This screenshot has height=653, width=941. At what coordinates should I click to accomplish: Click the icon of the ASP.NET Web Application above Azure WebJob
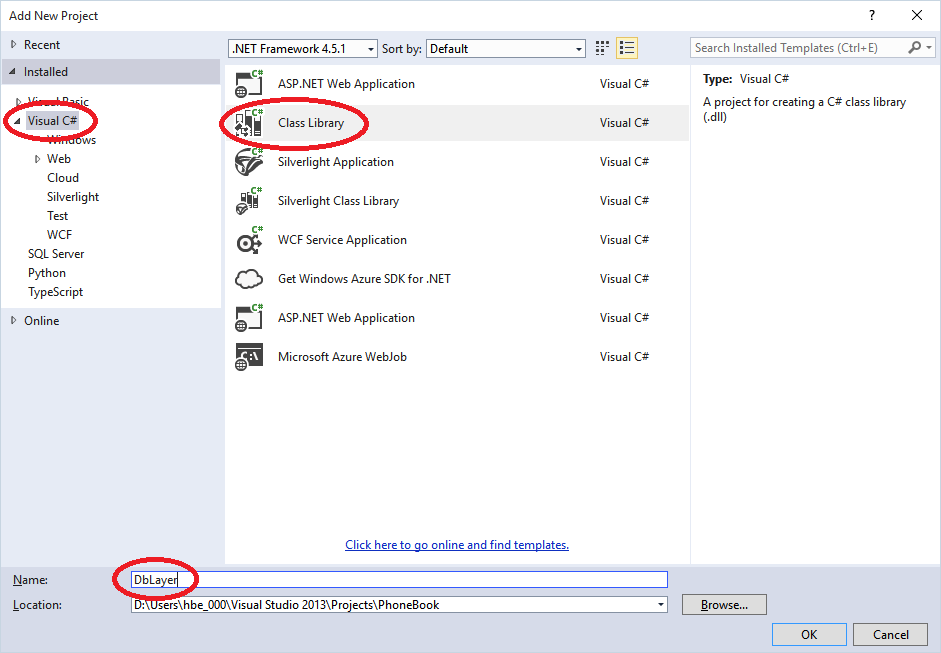coord(249,318)
